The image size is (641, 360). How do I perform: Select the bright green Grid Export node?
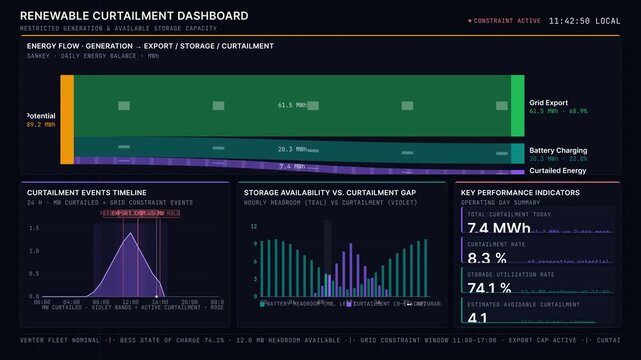518,105
